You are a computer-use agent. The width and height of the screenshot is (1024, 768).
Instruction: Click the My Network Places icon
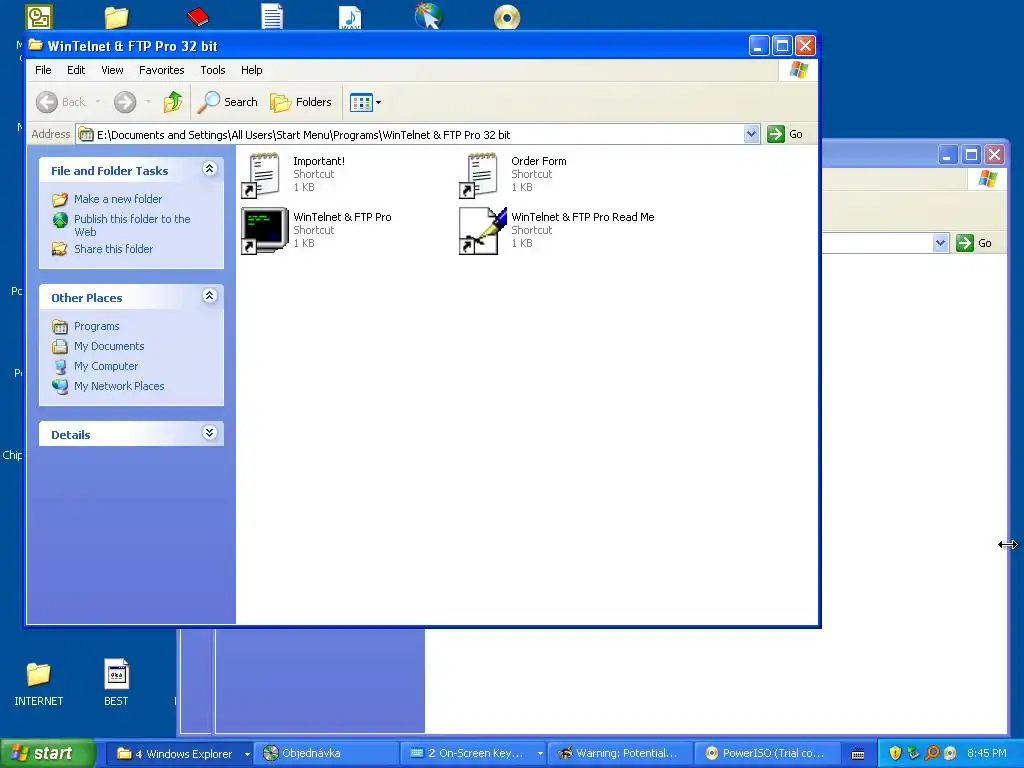[60, 387]
